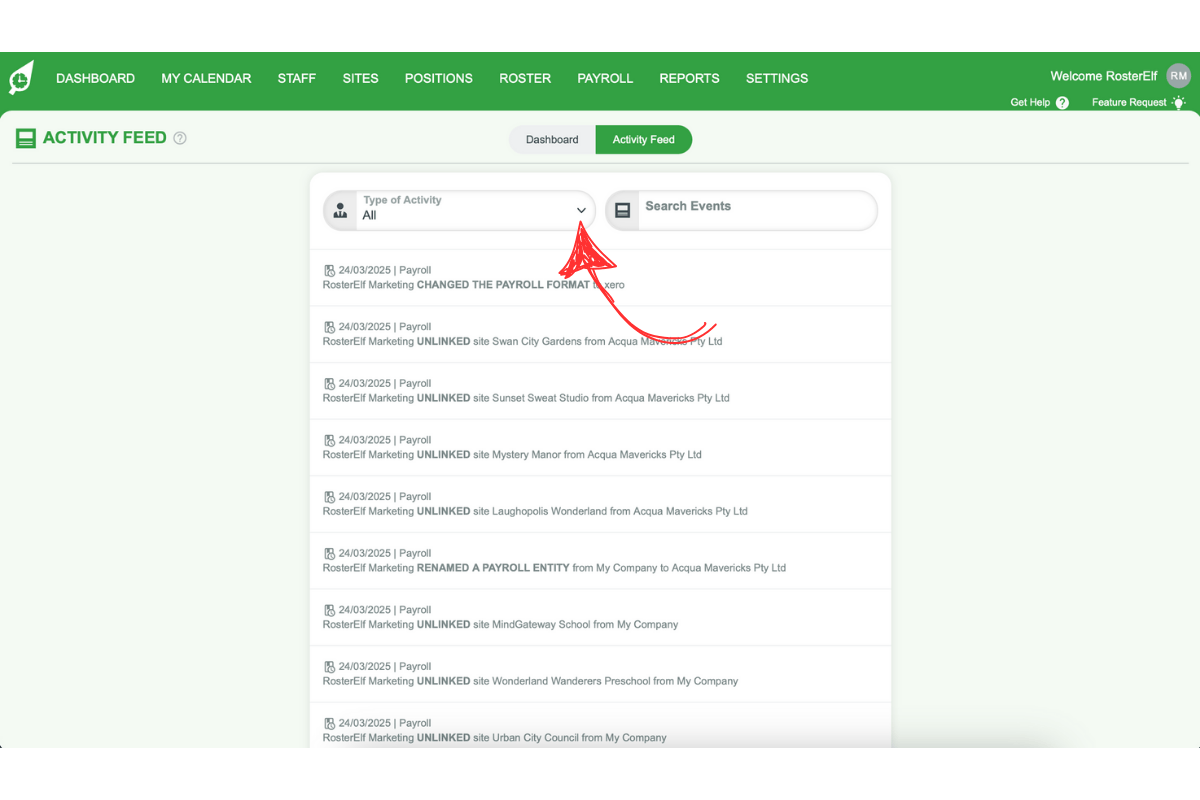
Task: Select the Activity Feed tab
Action: (x=643, y=139)
